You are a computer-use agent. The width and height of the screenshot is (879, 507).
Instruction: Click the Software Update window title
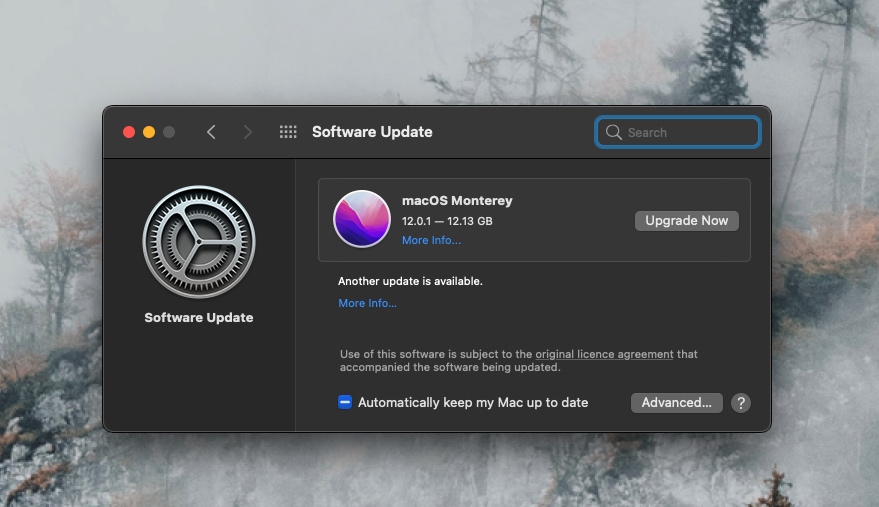pyautogui.click(x=372, y=132)
